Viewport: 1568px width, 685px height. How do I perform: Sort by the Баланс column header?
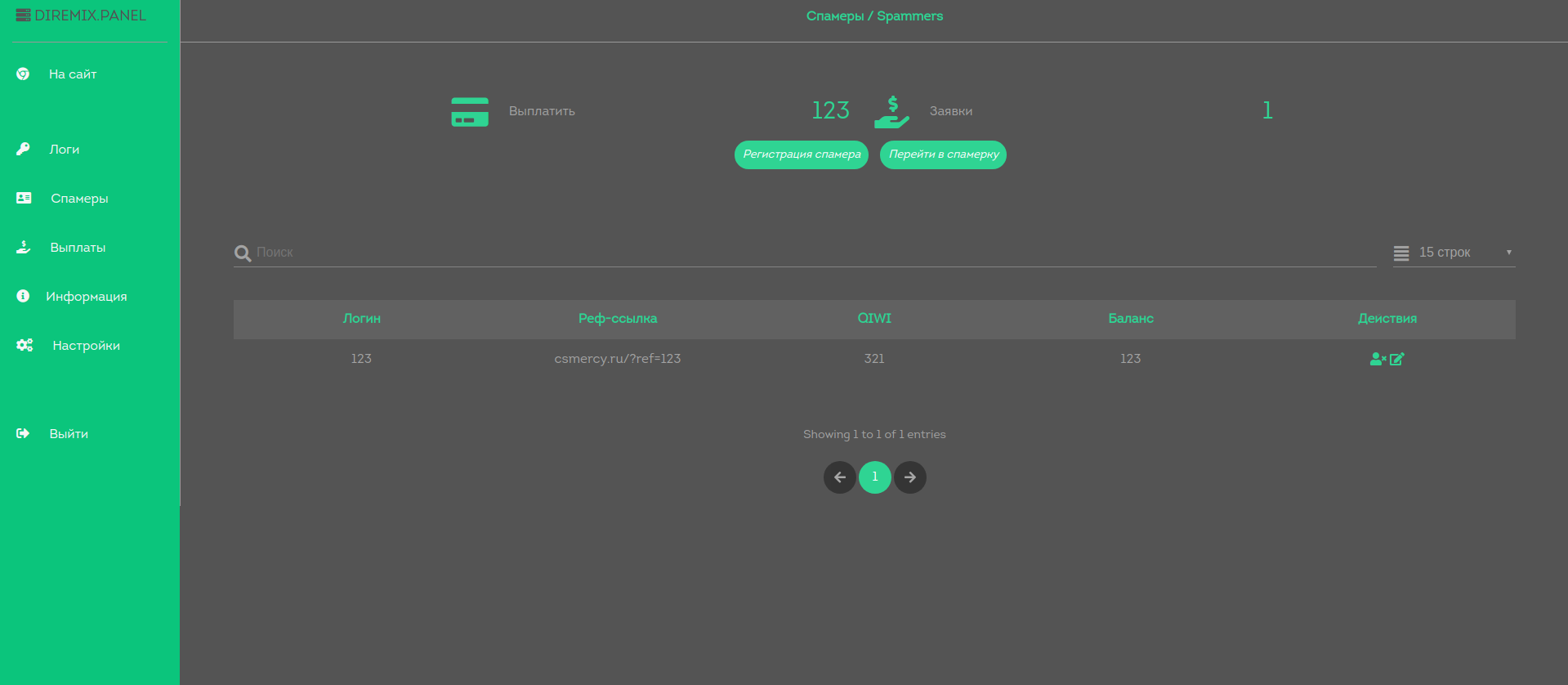click(1130, 319)
